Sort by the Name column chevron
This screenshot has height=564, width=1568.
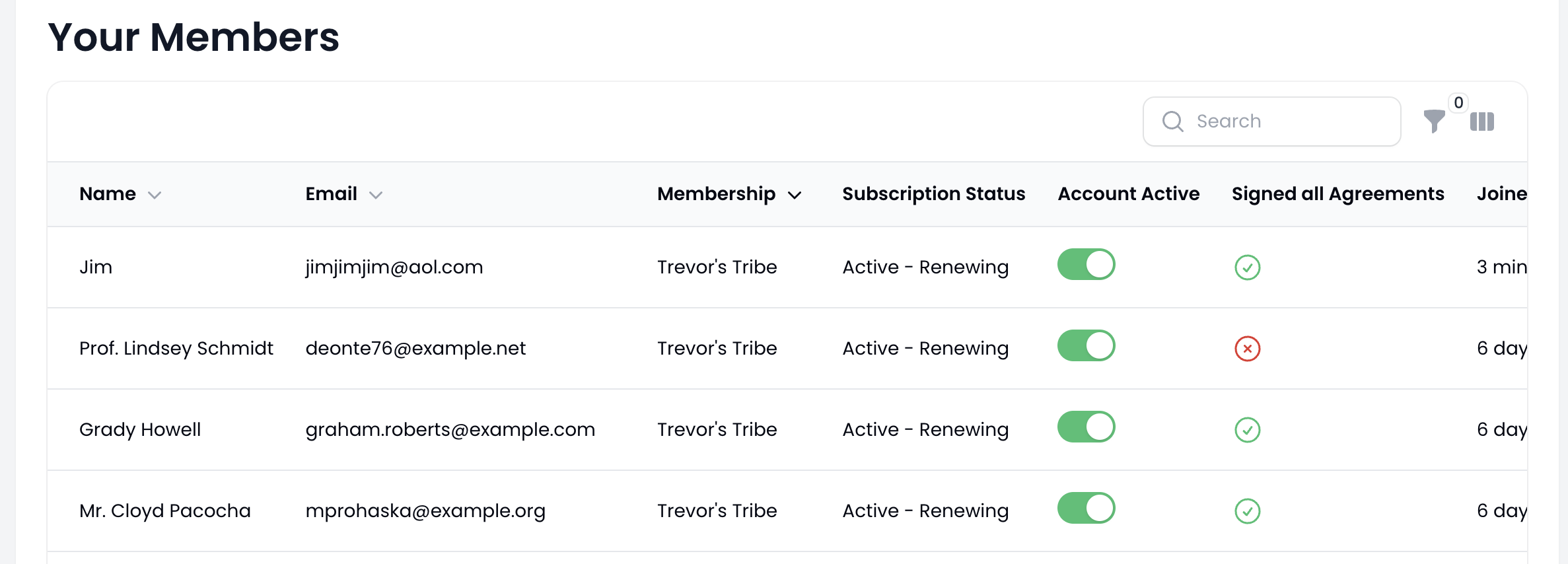coord(155,195)
